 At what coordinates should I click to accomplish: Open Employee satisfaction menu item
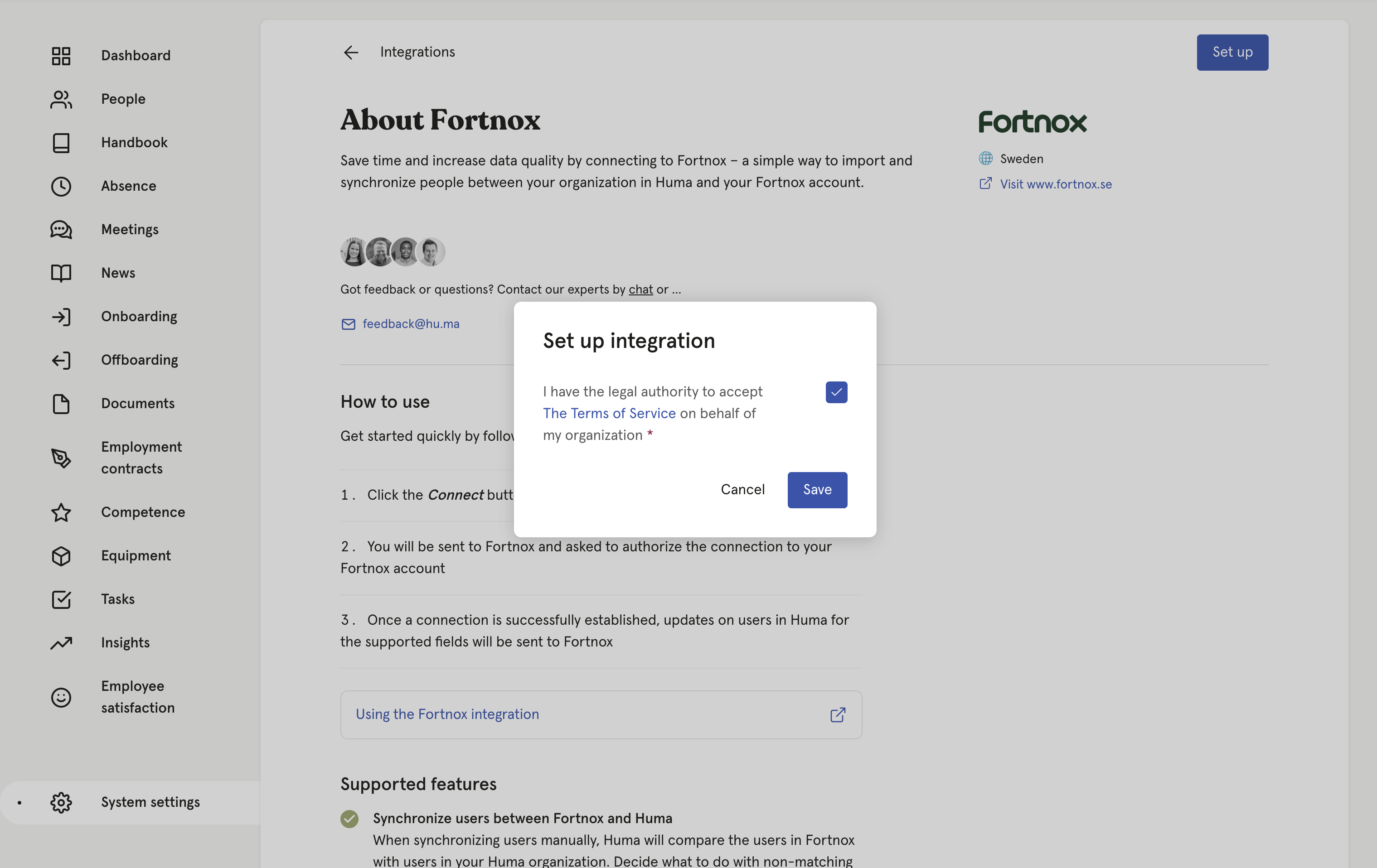pos(138,697)
